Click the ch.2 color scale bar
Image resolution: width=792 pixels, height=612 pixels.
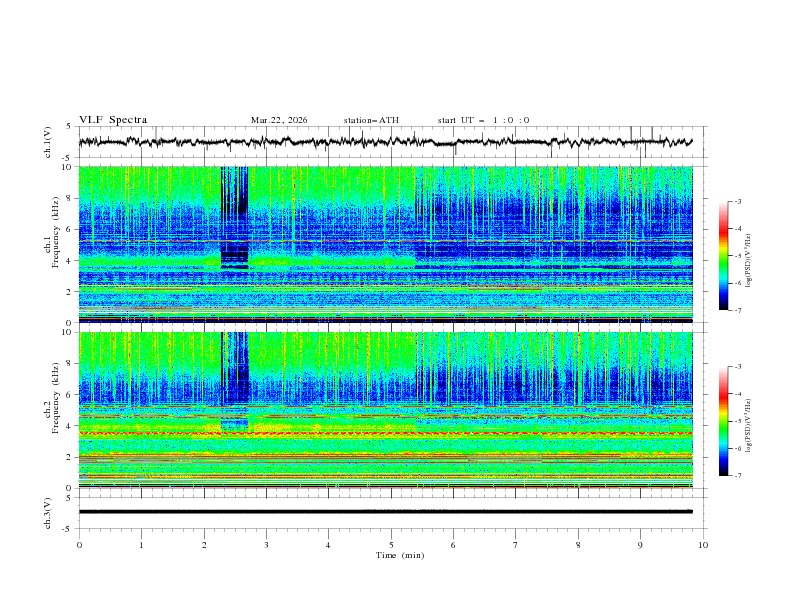724,421
